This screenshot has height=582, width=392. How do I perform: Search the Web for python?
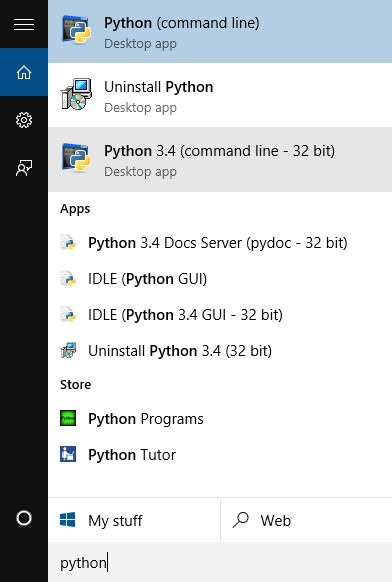point(307,520)
